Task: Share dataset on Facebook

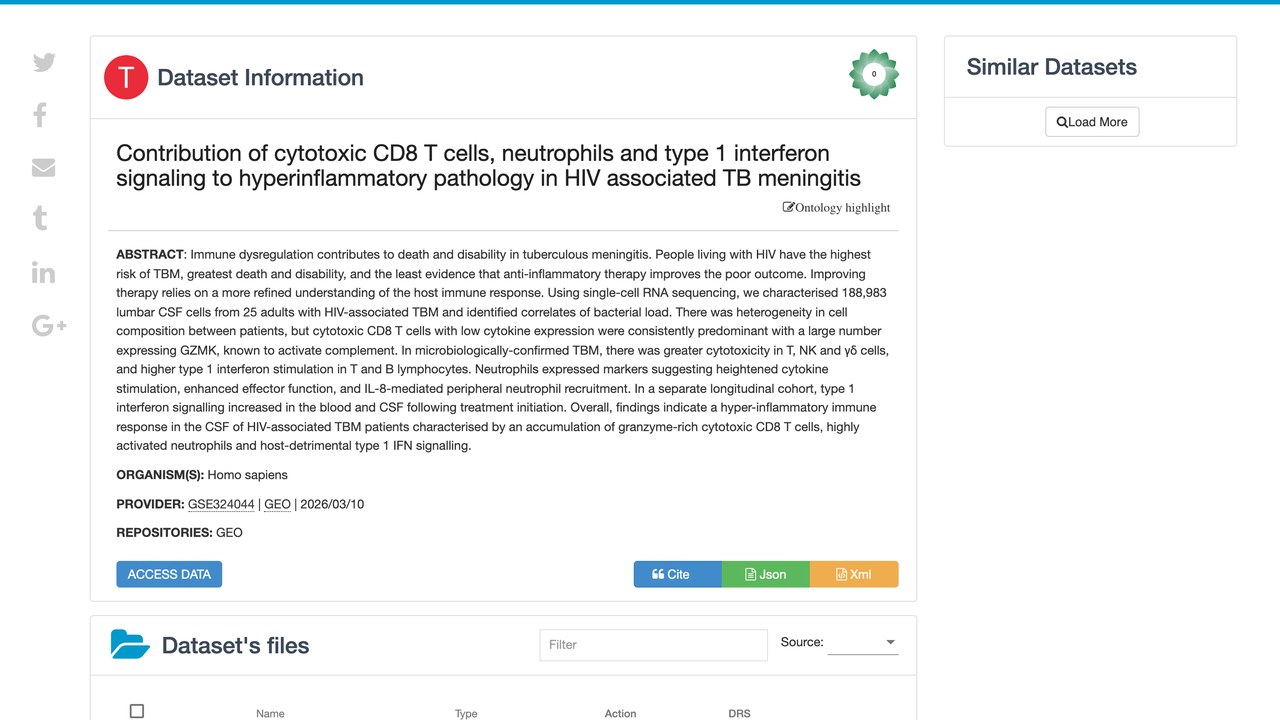Action: click(40, 115)
